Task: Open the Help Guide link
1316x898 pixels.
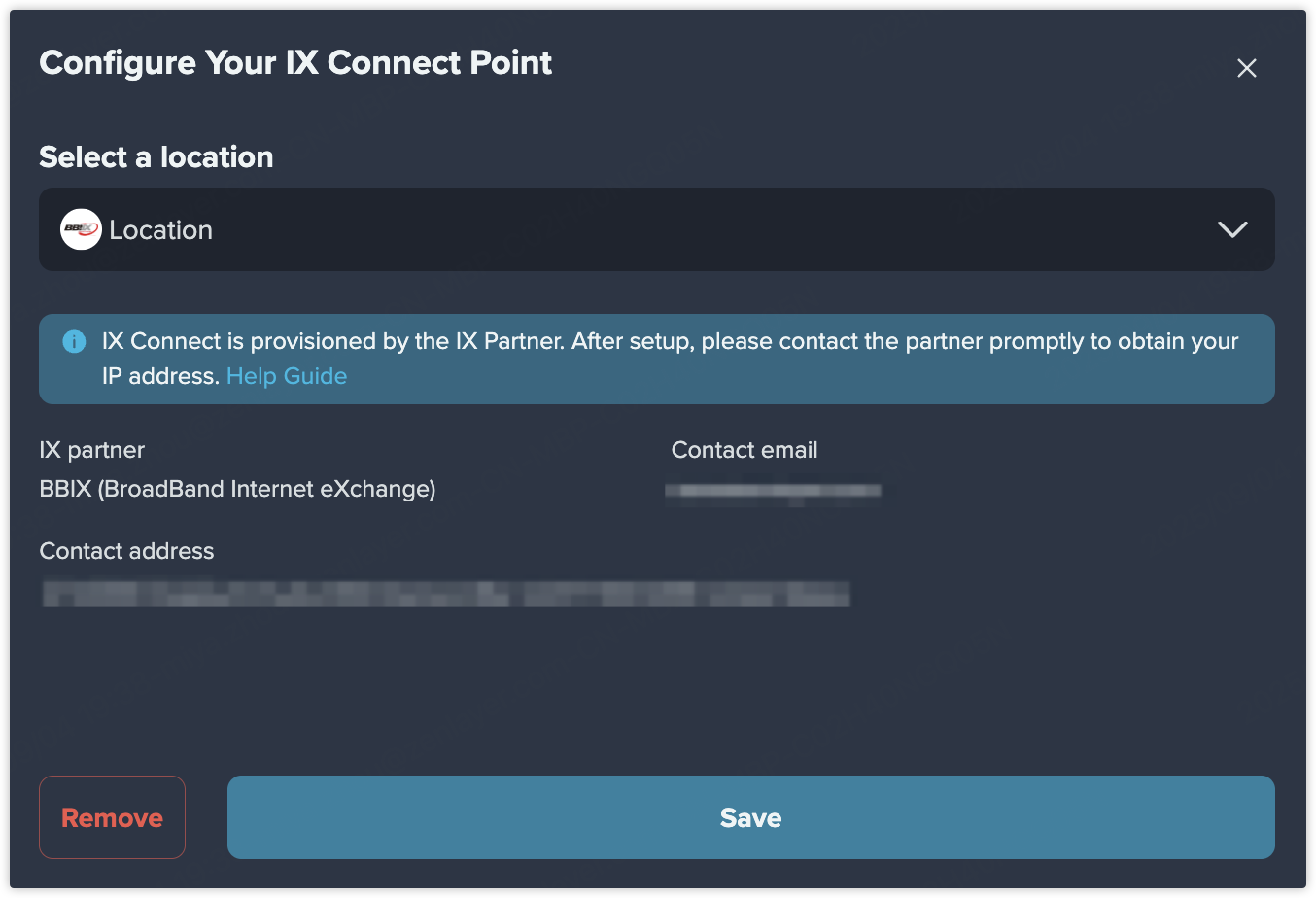Action: 287,376
